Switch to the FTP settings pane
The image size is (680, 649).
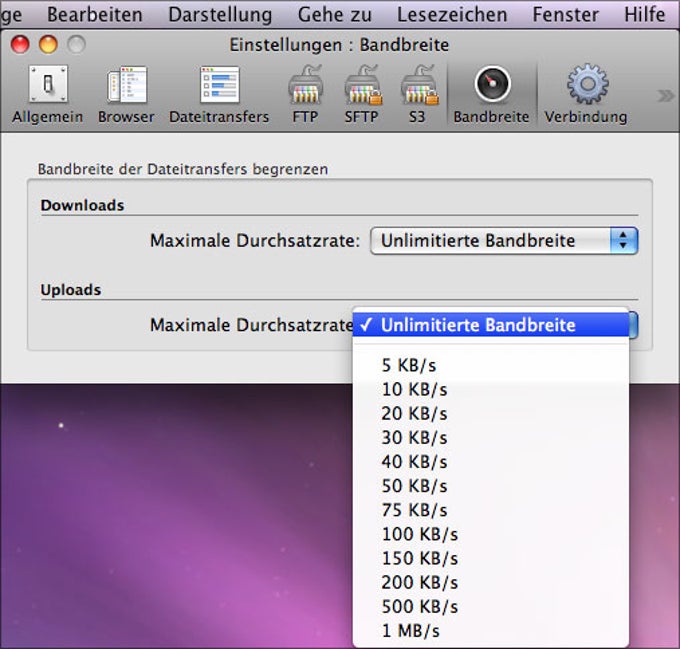305,95
